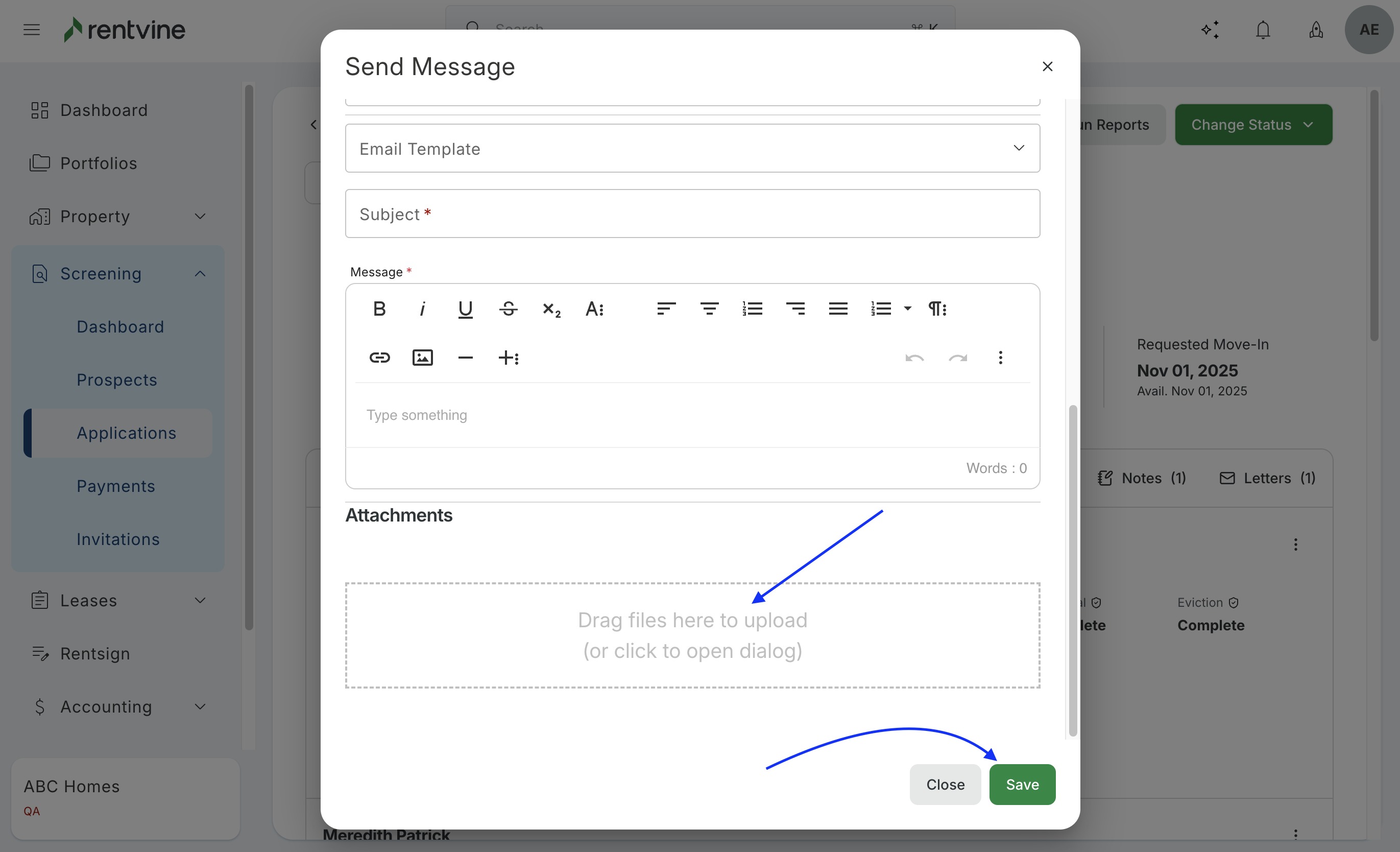The width and height of the screenshot is (1400, 852).
Task: Toggle bold formatting in message editor
Action: (379, 309)
